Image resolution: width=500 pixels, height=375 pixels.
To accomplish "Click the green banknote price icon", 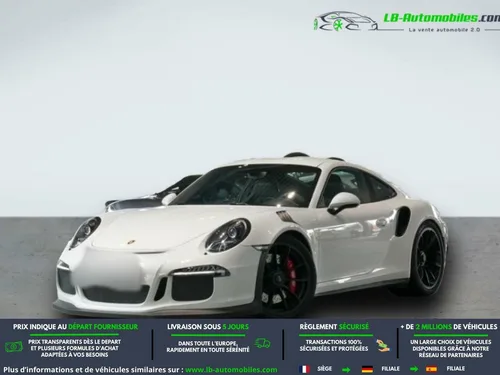I will point(14,347).
